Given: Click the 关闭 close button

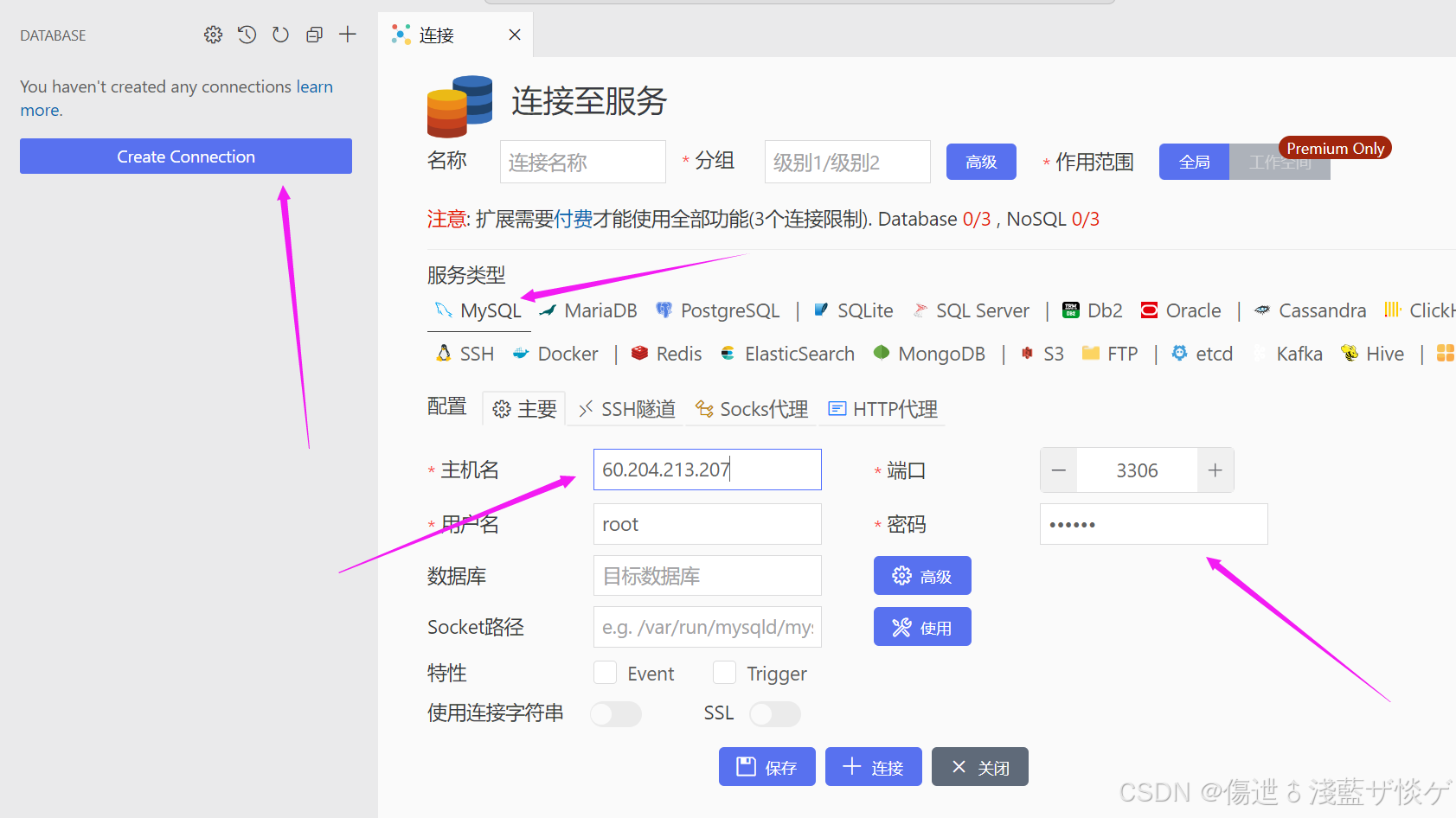Looking at the screenshot, I should [x=980, y=767].
